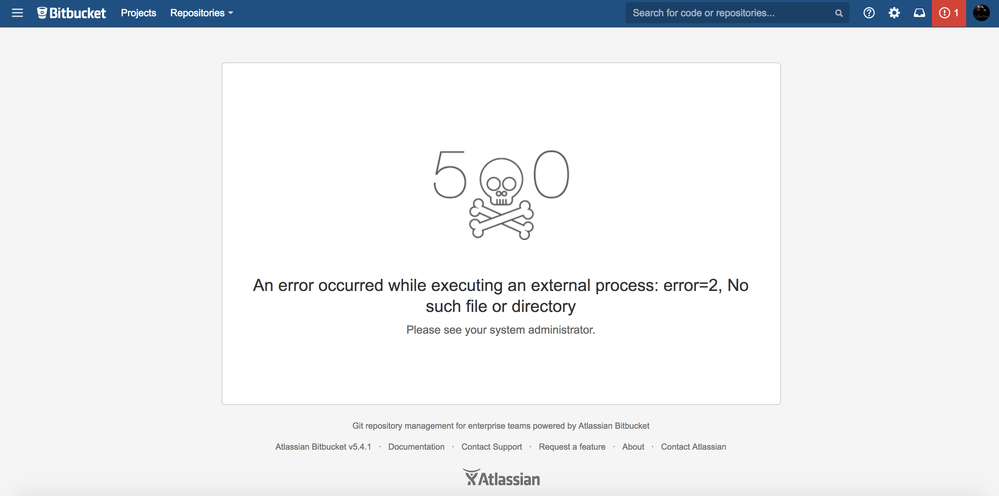999x496 pixels.
Task: Click the Request a feature link
Action: (x=572, y=447)
